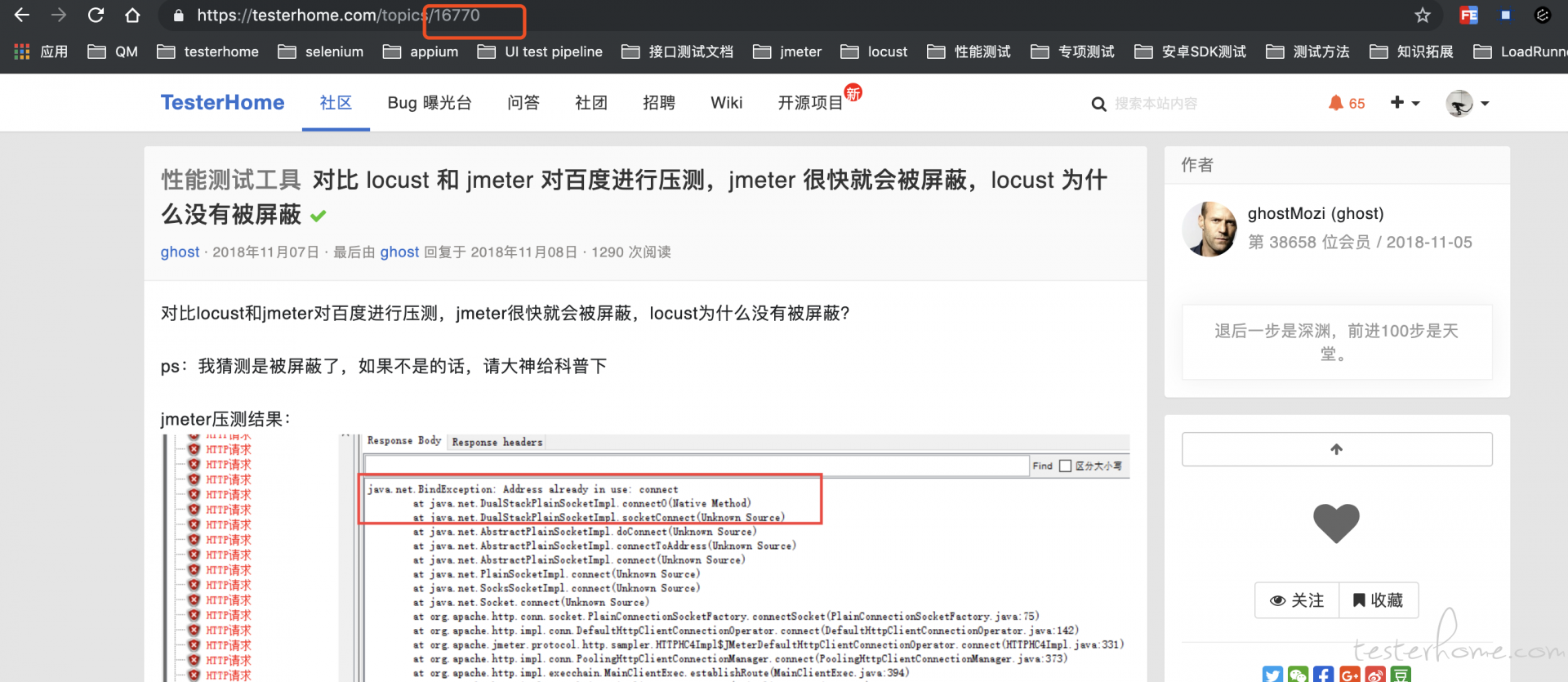
Task: Click the search magnifier icon on TesterHome
Action: (1098, 104)
